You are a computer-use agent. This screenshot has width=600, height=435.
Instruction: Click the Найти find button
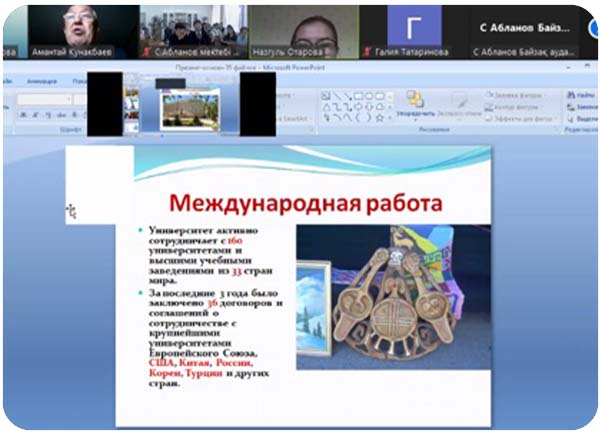coord(581,94)
